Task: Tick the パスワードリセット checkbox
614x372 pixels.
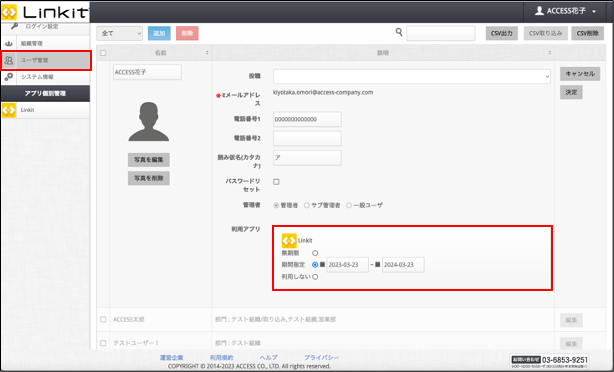Action: pyautogui.click(x=276, y=182)
